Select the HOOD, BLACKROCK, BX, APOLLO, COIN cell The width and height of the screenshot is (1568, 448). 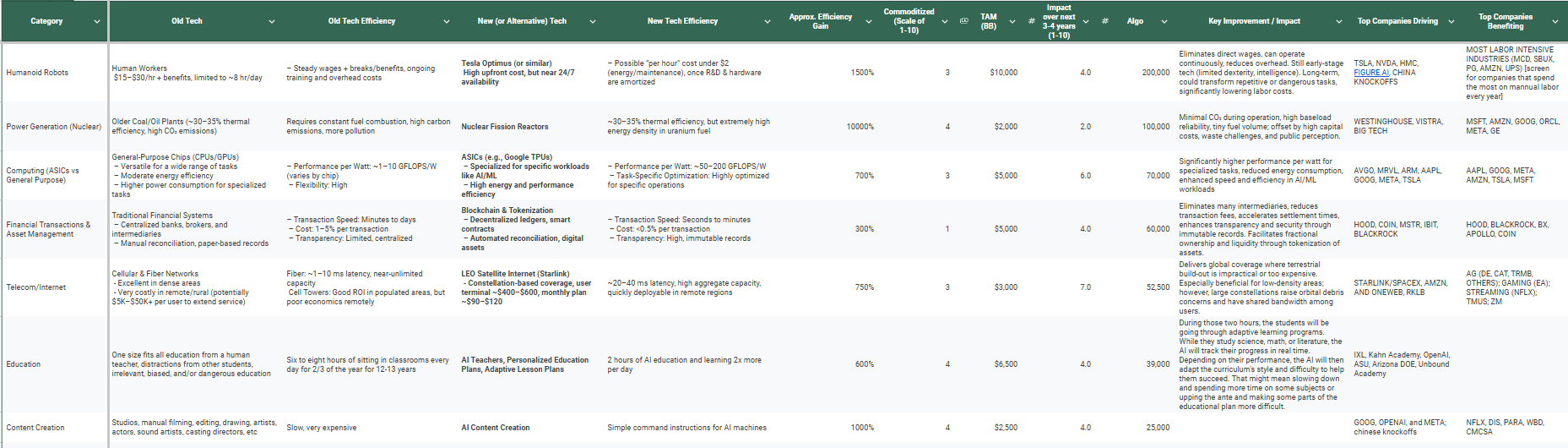1514,229
